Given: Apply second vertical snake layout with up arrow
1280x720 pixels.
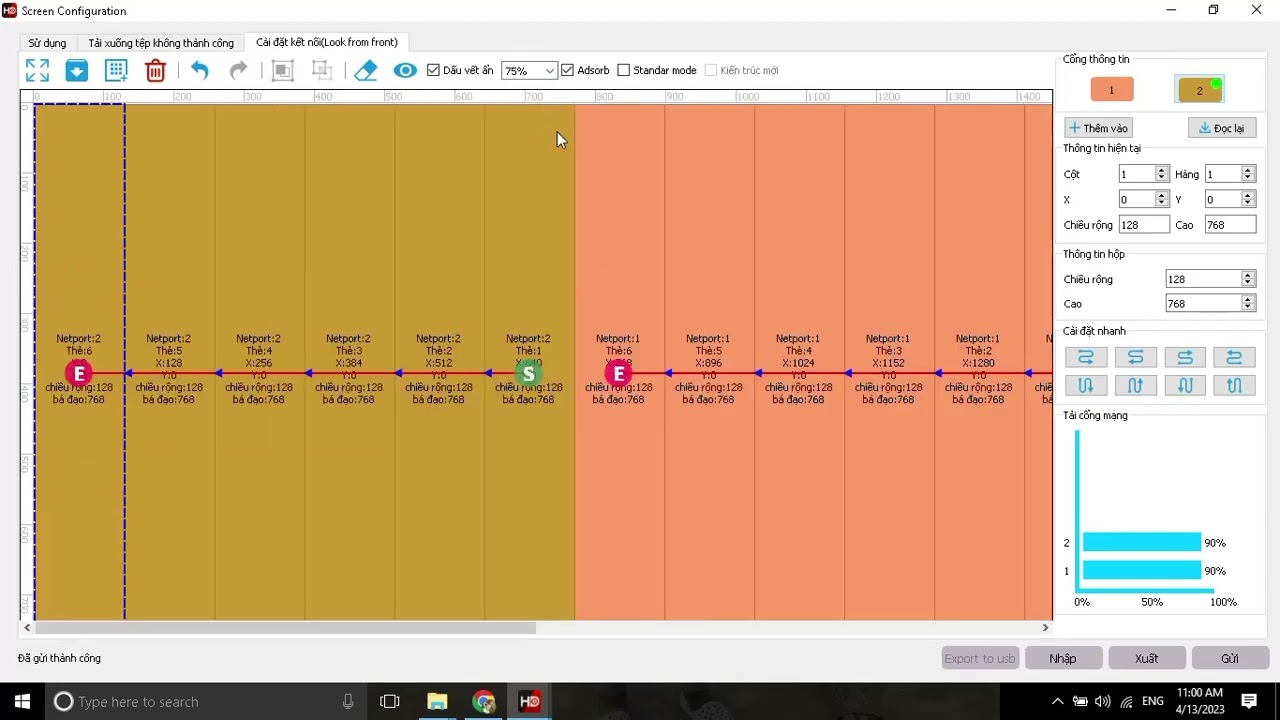Looking at the screenshot, I should coord(1135,385).
